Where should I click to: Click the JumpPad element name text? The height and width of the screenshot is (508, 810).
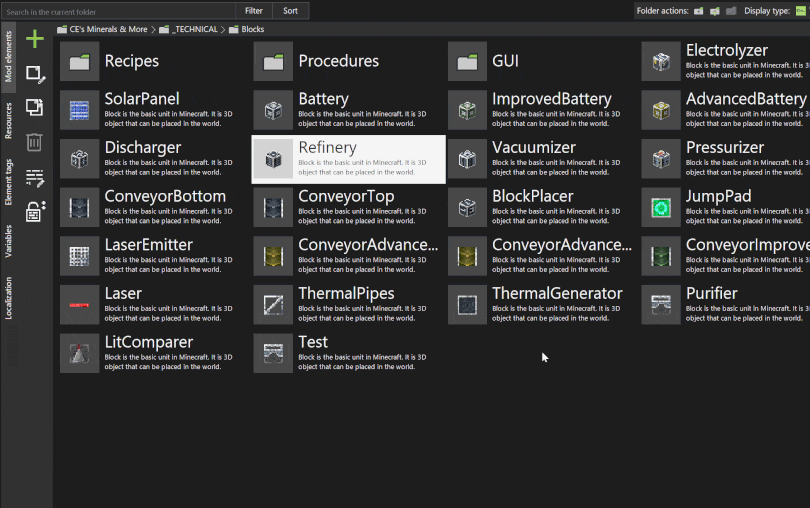(x=719, y=196)
